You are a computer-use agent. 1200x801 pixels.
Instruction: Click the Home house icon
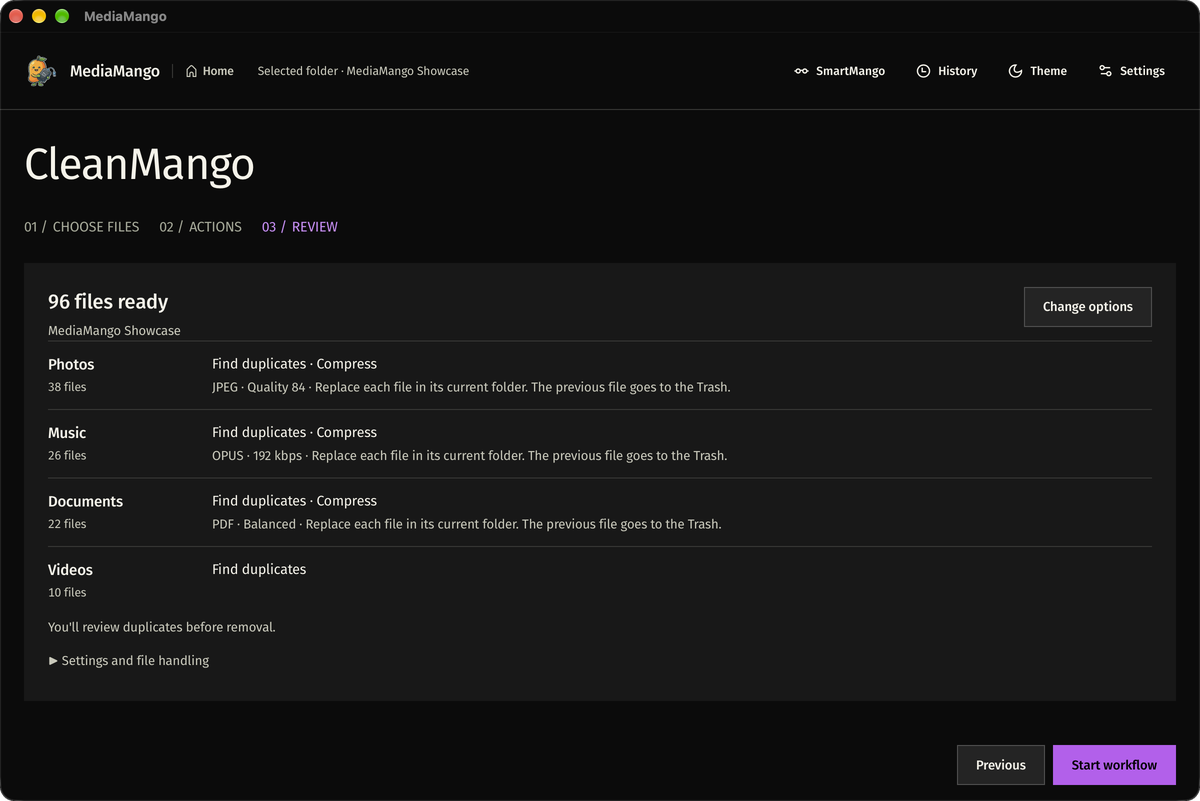[x=191, y=71]
